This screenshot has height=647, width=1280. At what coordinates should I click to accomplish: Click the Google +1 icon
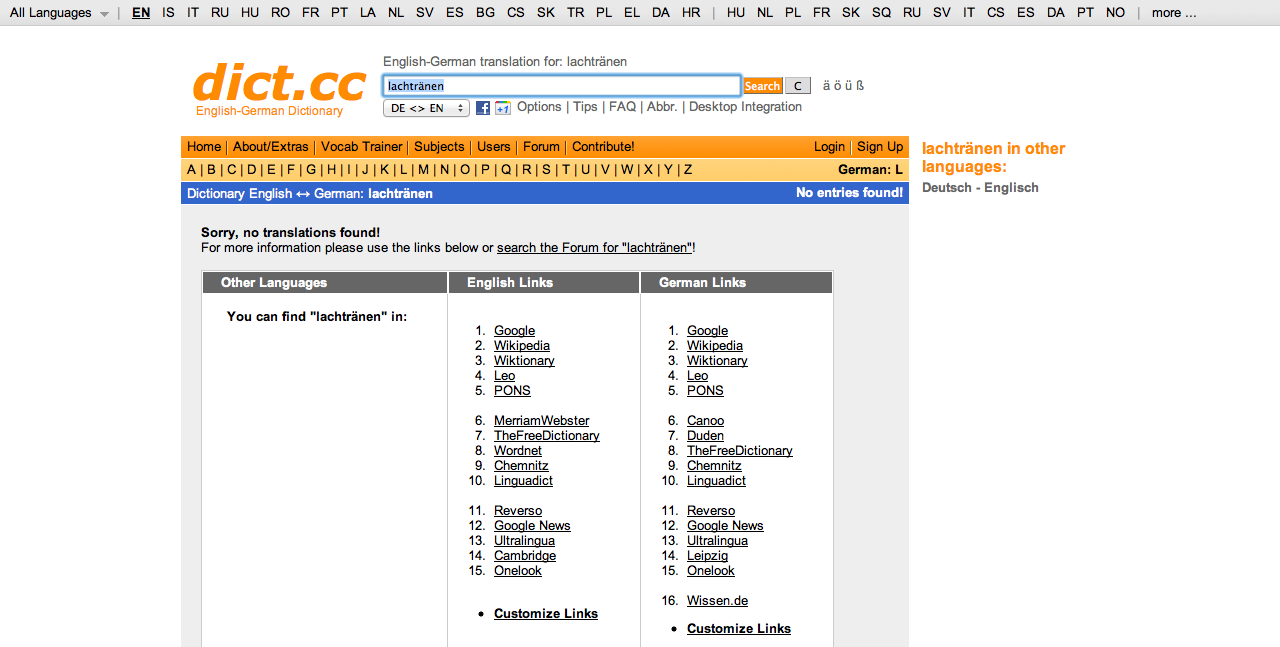click(x=503, y=108)
